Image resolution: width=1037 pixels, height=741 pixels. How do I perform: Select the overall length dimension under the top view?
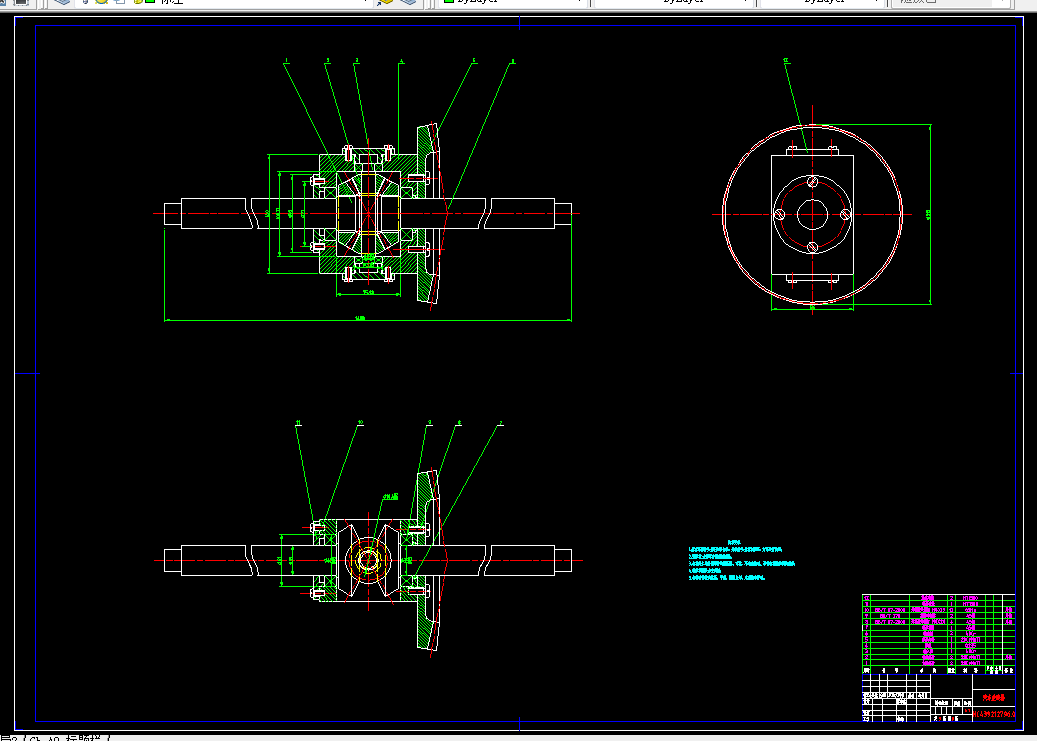click(x=360, y=318)
